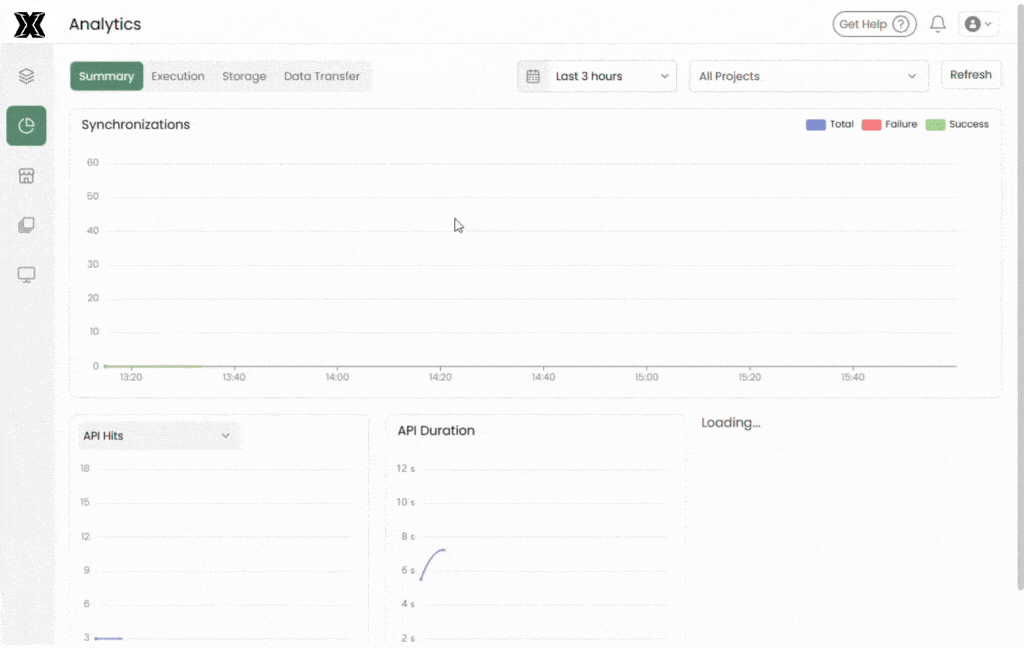Open the monitor screen sidebar icon
Viewport: 1024px width, 648px height.
coord(27,275)
